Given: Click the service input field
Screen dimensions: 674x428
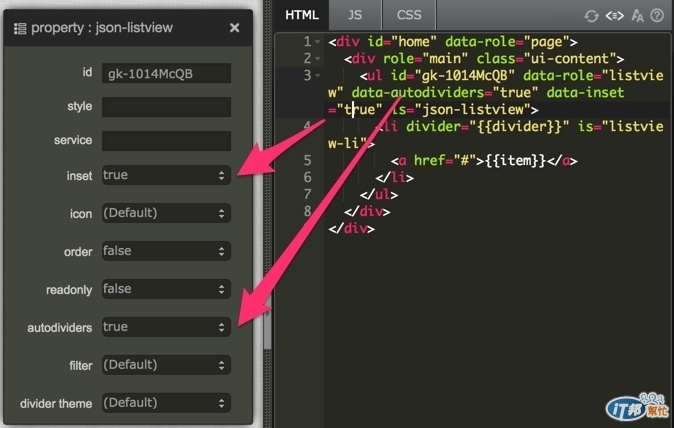Looking at the screenshot, I should [166, 141].
